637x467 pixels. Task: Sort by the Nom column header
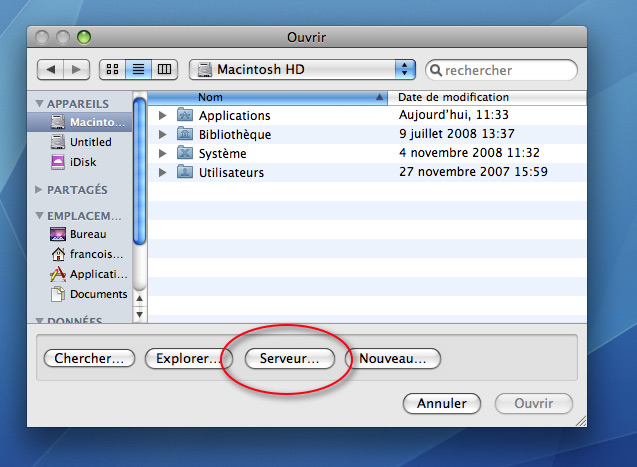[x=268, y=97]
